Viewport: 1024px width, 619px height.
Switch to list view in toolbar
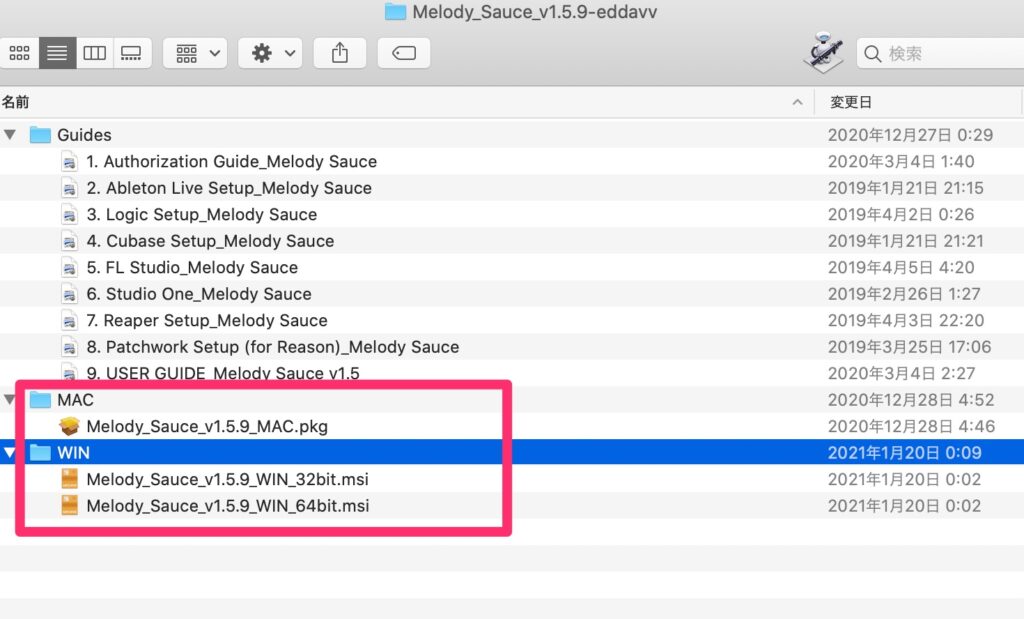57,53
